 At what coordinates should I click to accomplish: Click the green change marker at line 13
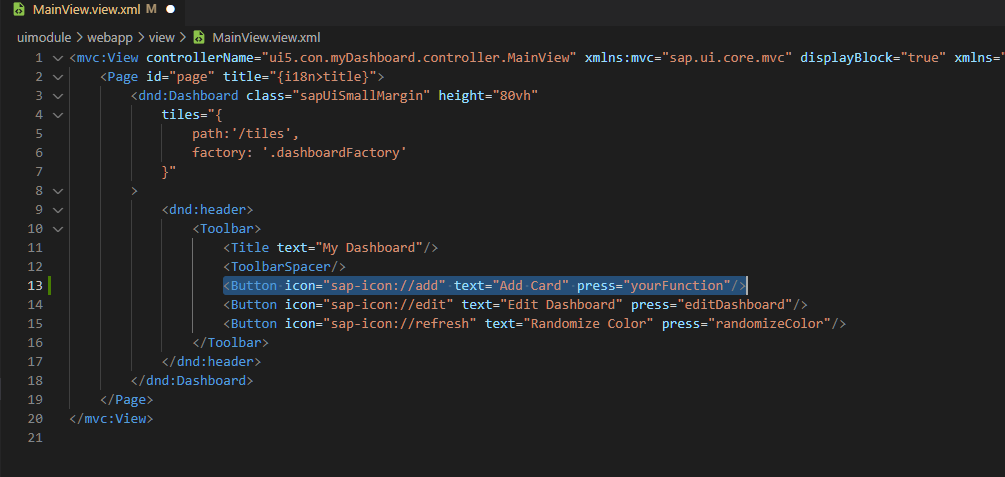click(49, 285)
